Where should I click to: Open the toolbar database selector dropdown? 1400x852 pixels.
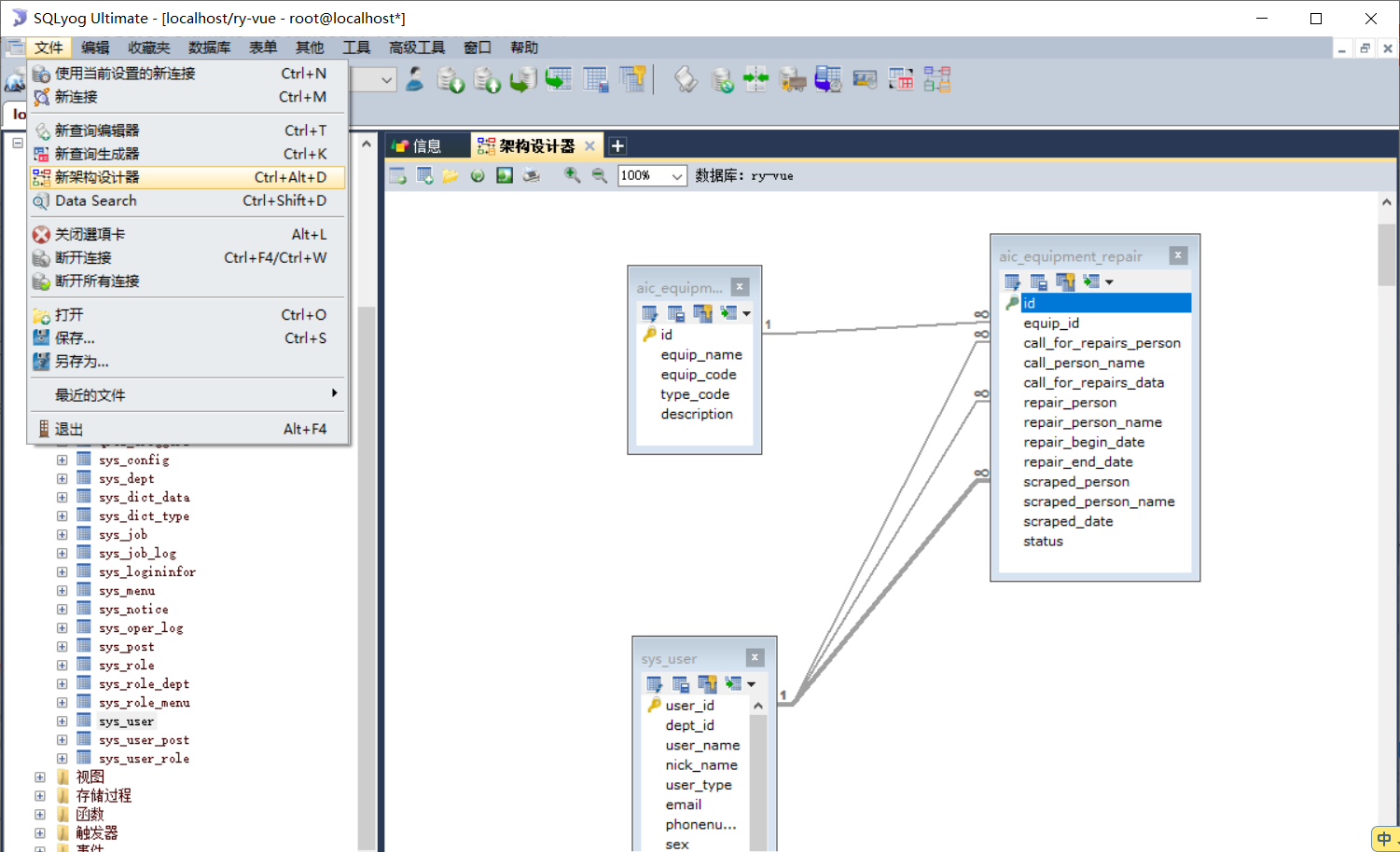coord(386,80)
